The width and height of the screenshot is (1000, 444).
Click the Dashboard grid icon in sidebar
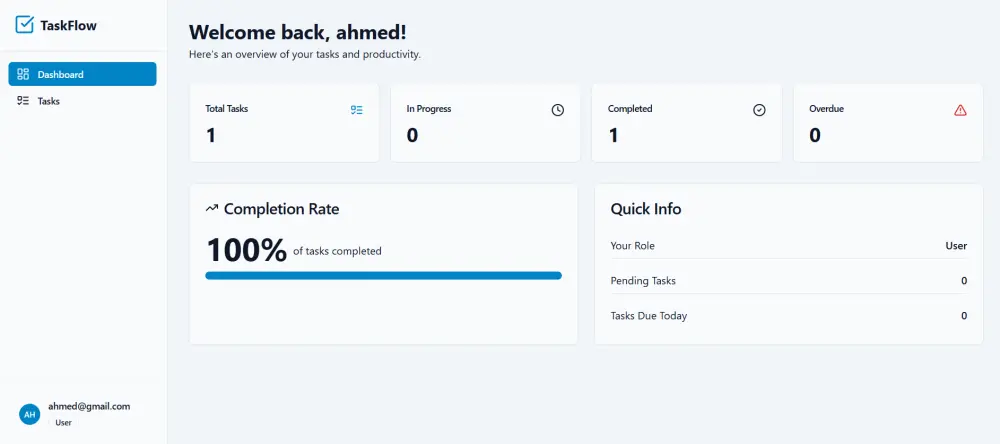click(23, 74)
